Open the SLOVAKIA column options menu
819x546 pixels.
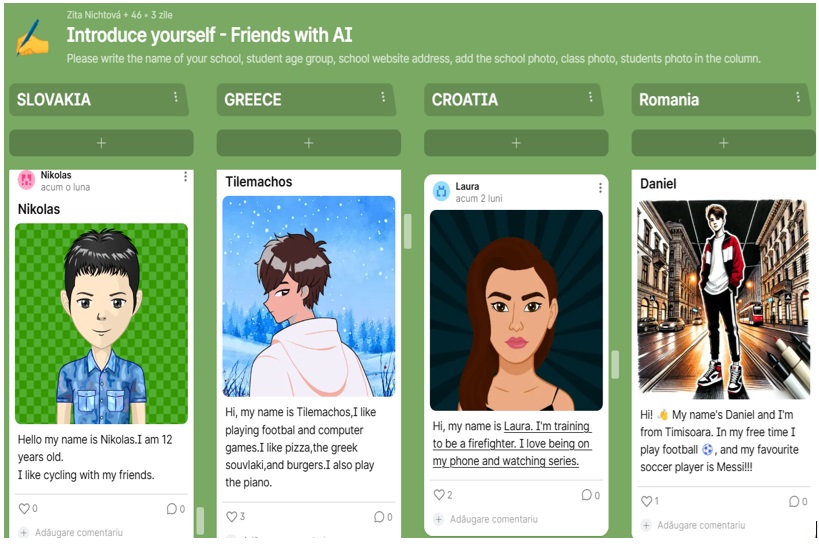point(176,97)
